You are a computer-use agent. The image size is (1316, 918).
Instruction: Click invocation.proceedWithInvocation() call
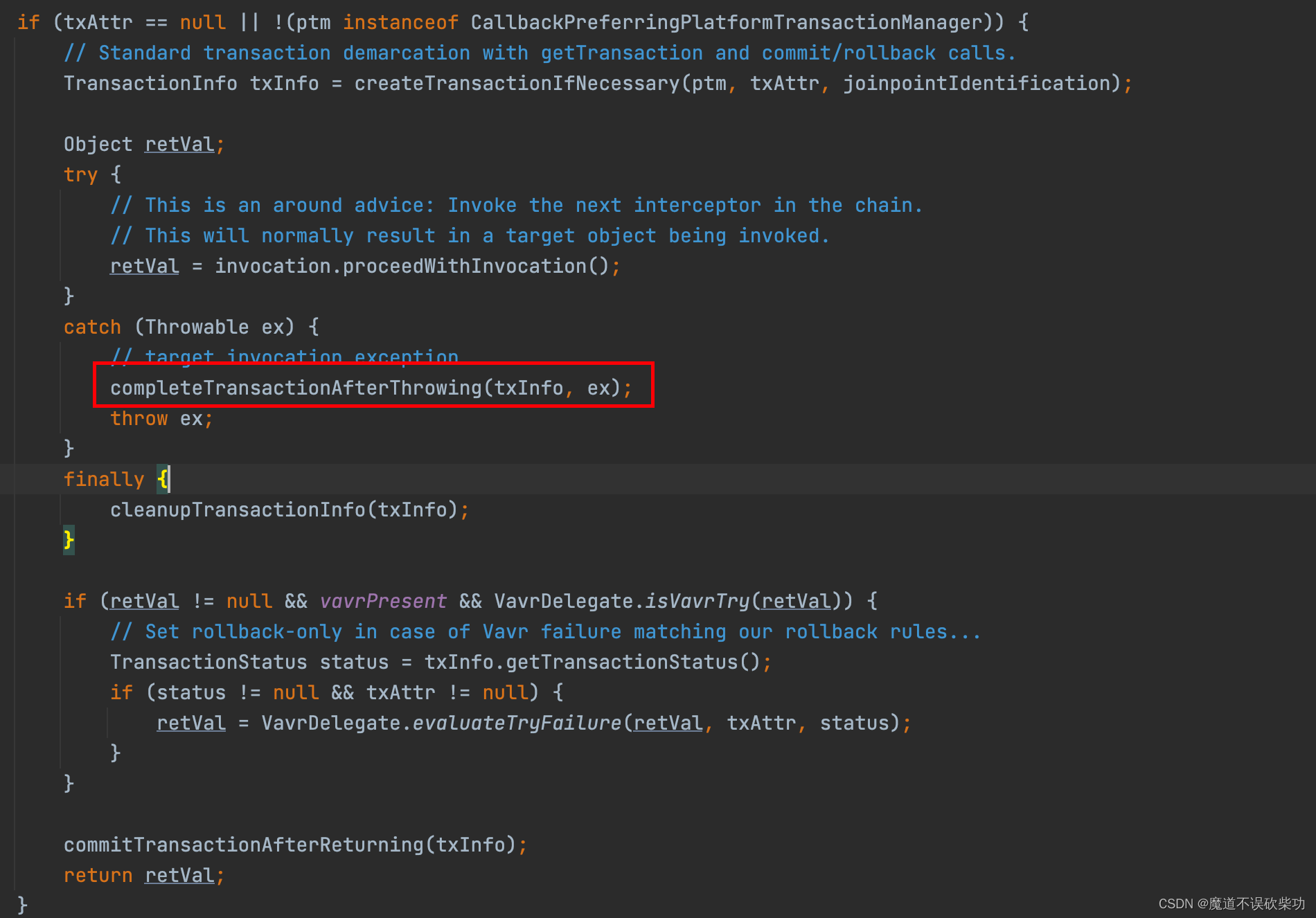pyautogui.click(x=411, y=267)
